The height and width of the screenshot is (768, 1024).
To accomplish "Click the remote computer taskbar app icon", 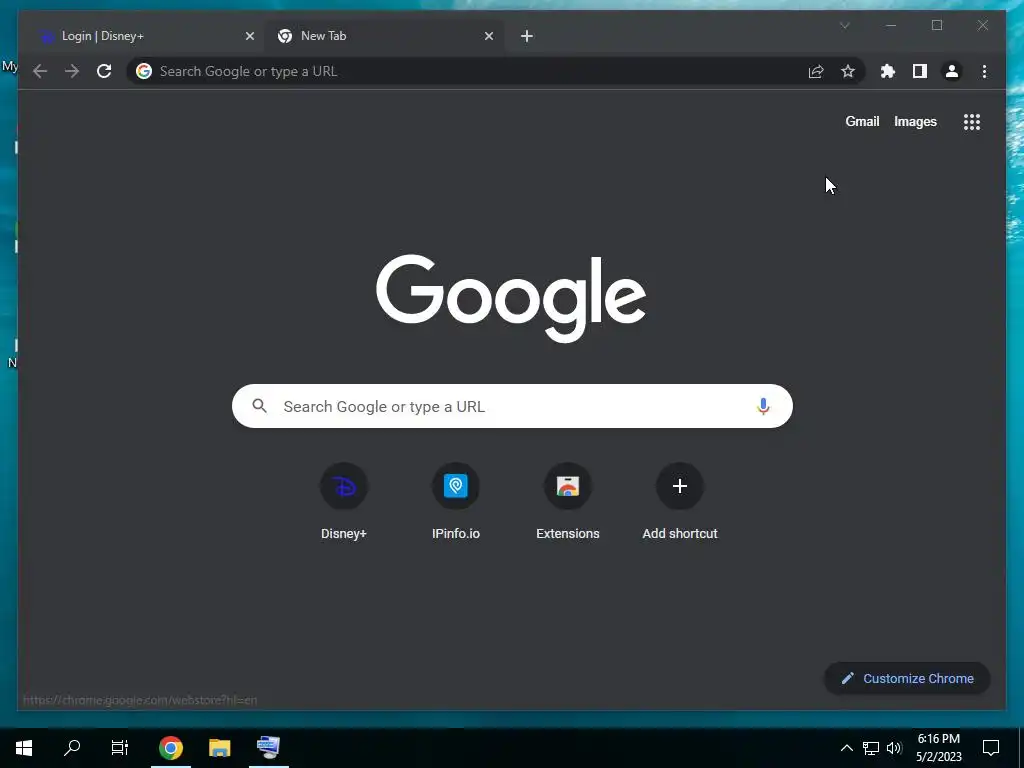I will tap(268, 748).
